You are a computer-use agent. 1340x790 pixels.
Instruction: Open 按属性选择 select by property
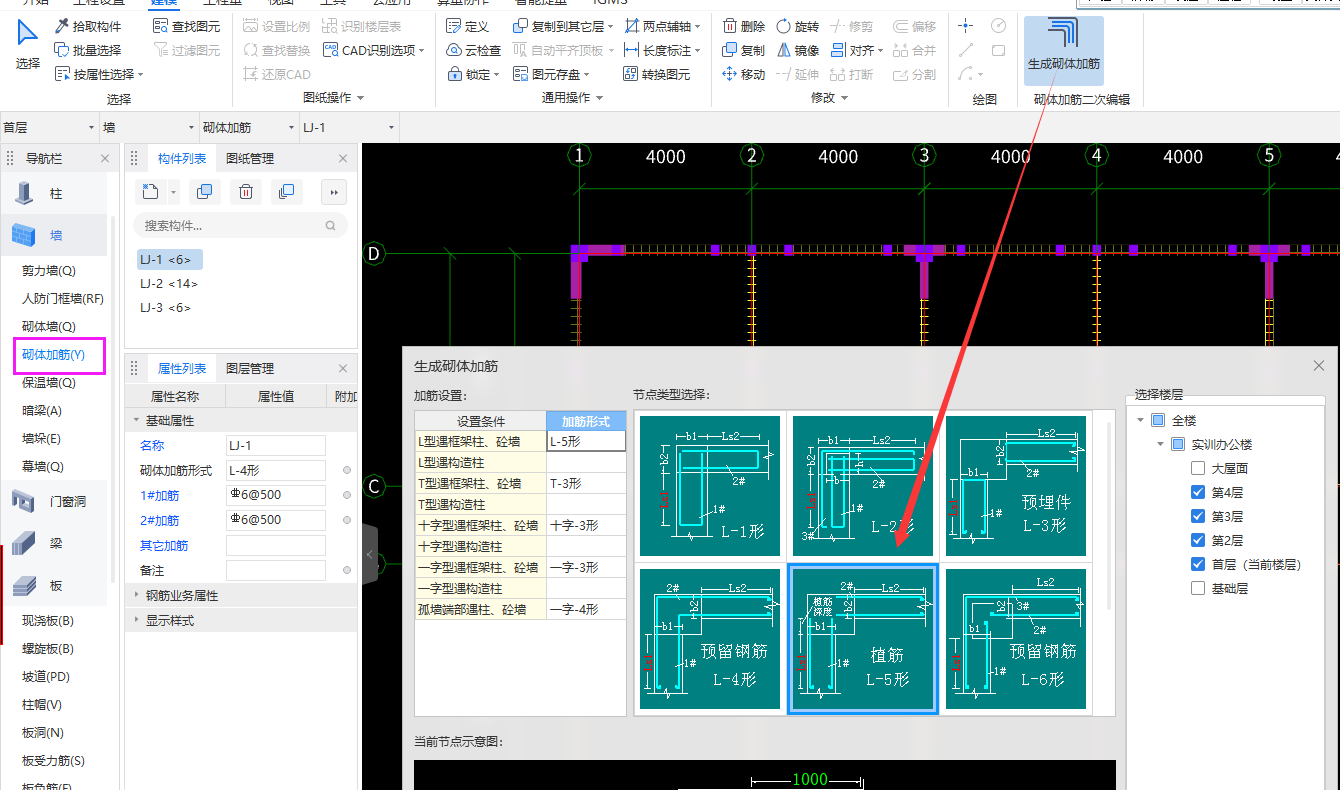tap(99, 74)
